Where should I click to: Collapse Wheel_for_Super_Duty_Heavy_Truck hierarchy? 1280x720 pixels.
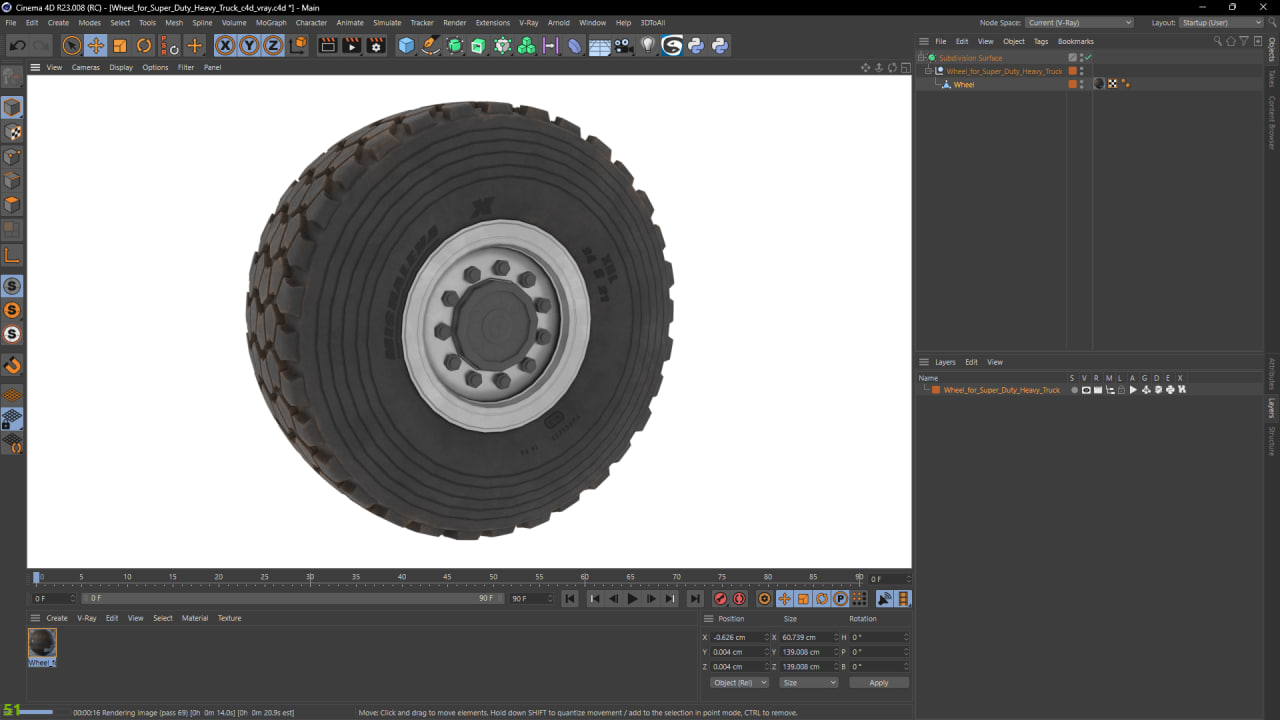[x=928, y=71]
